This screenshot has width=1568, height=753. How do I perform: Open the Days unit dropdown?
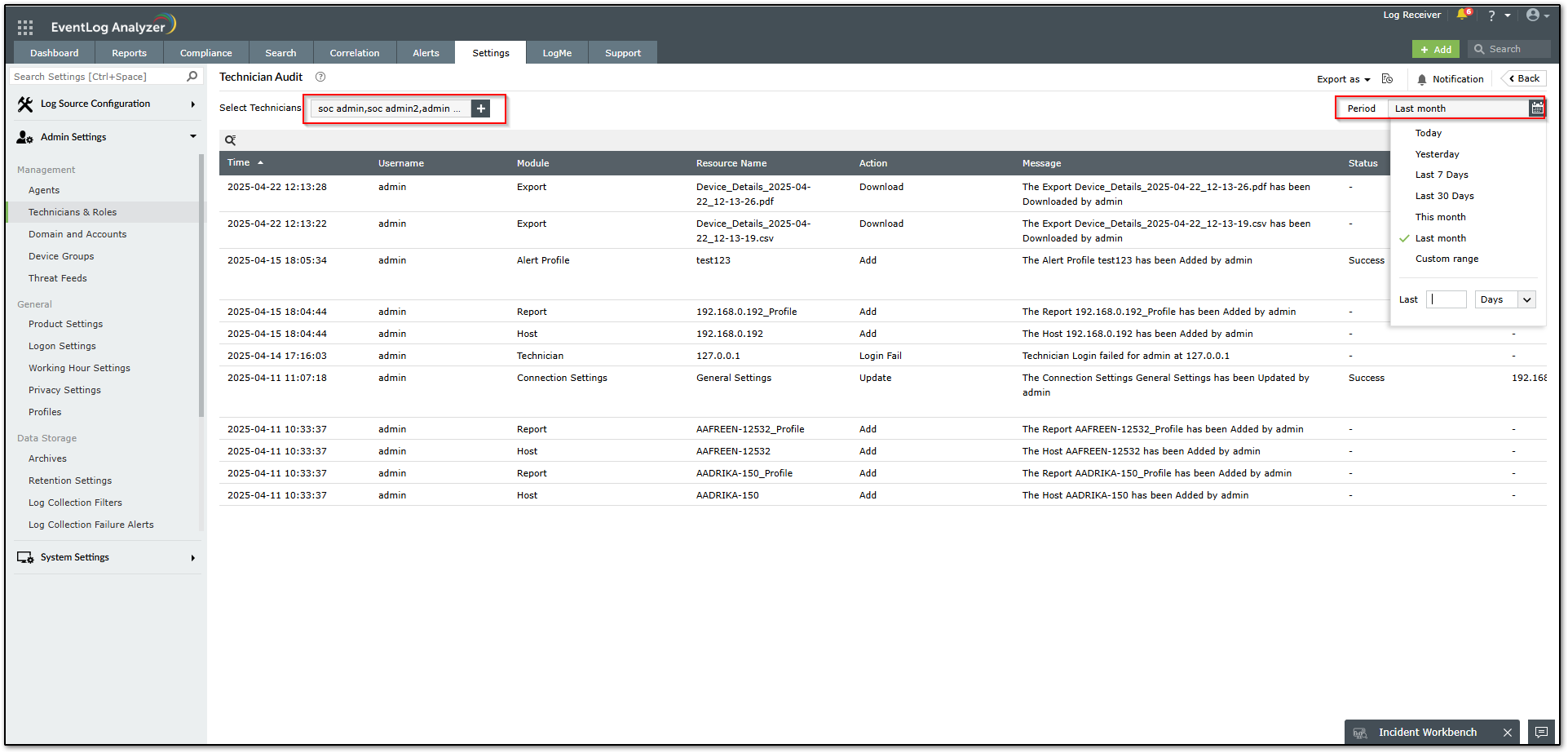[1505, 299]
